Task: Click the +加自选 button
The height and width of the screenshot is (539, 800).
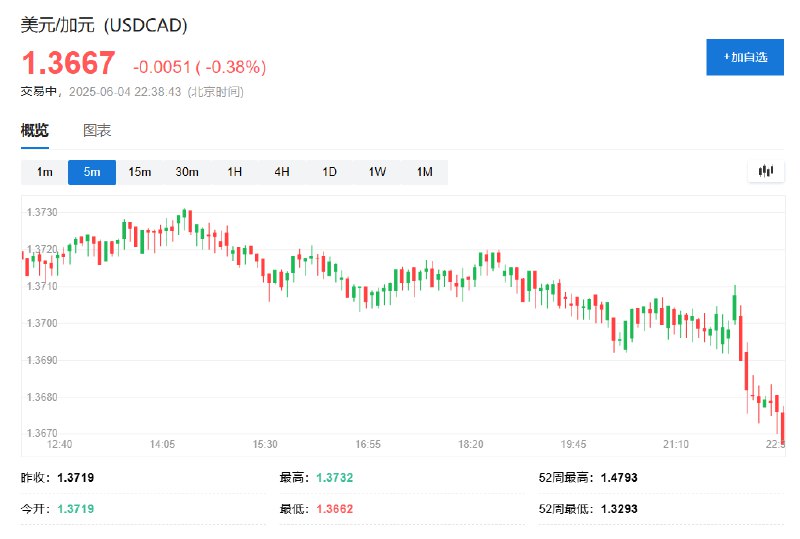Action: tap(745, 57)
